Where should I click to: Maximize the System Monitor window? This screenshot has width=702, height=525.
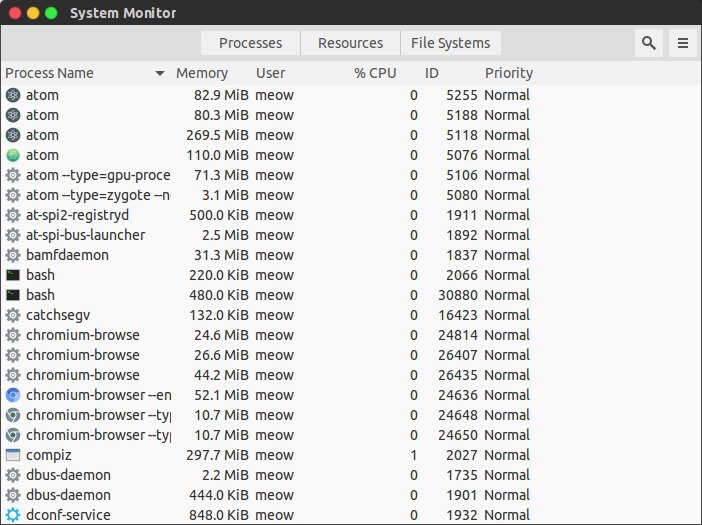click(51, 13)
